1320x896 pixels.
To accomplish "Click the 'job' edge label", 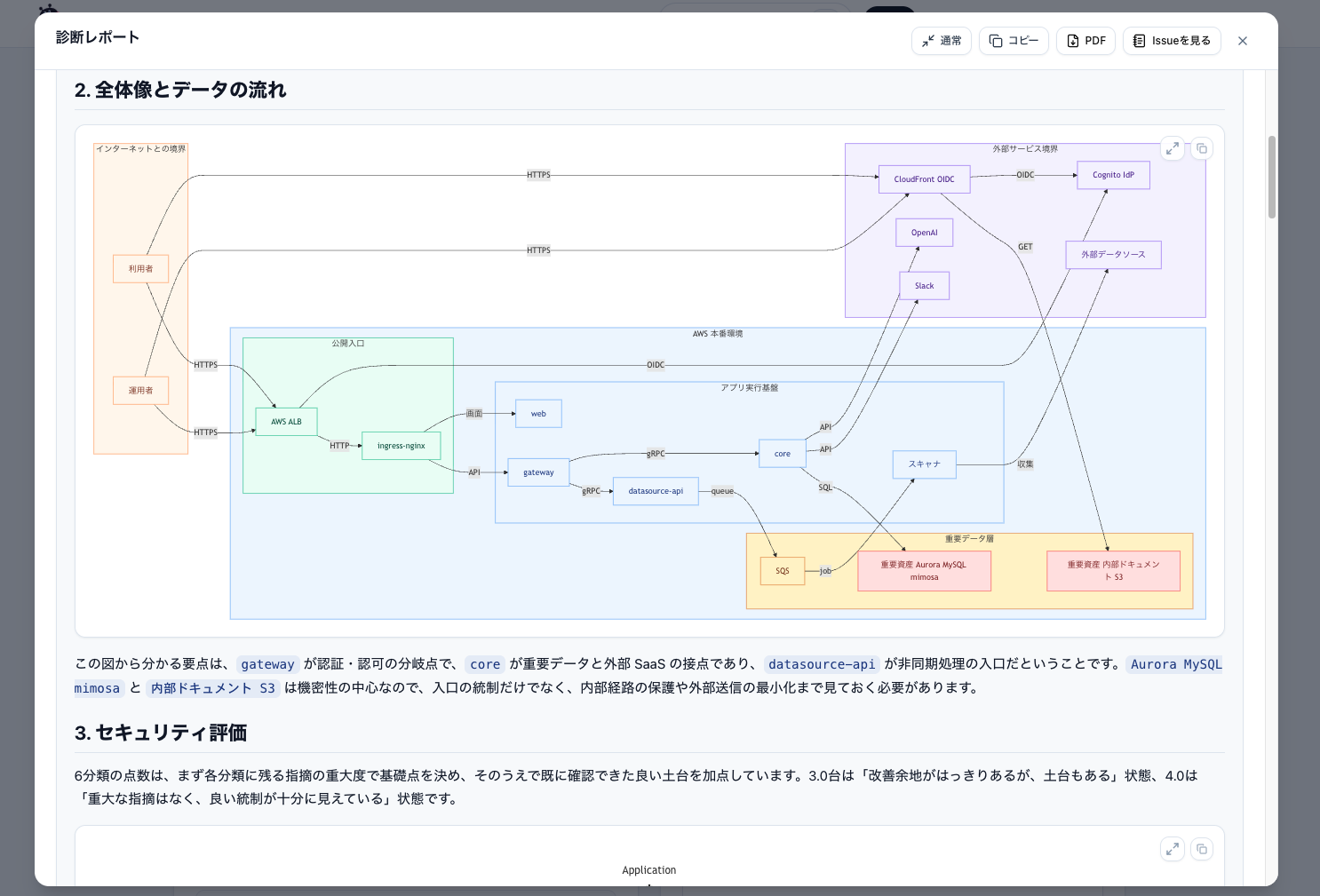I will click(x=825, y=571).
